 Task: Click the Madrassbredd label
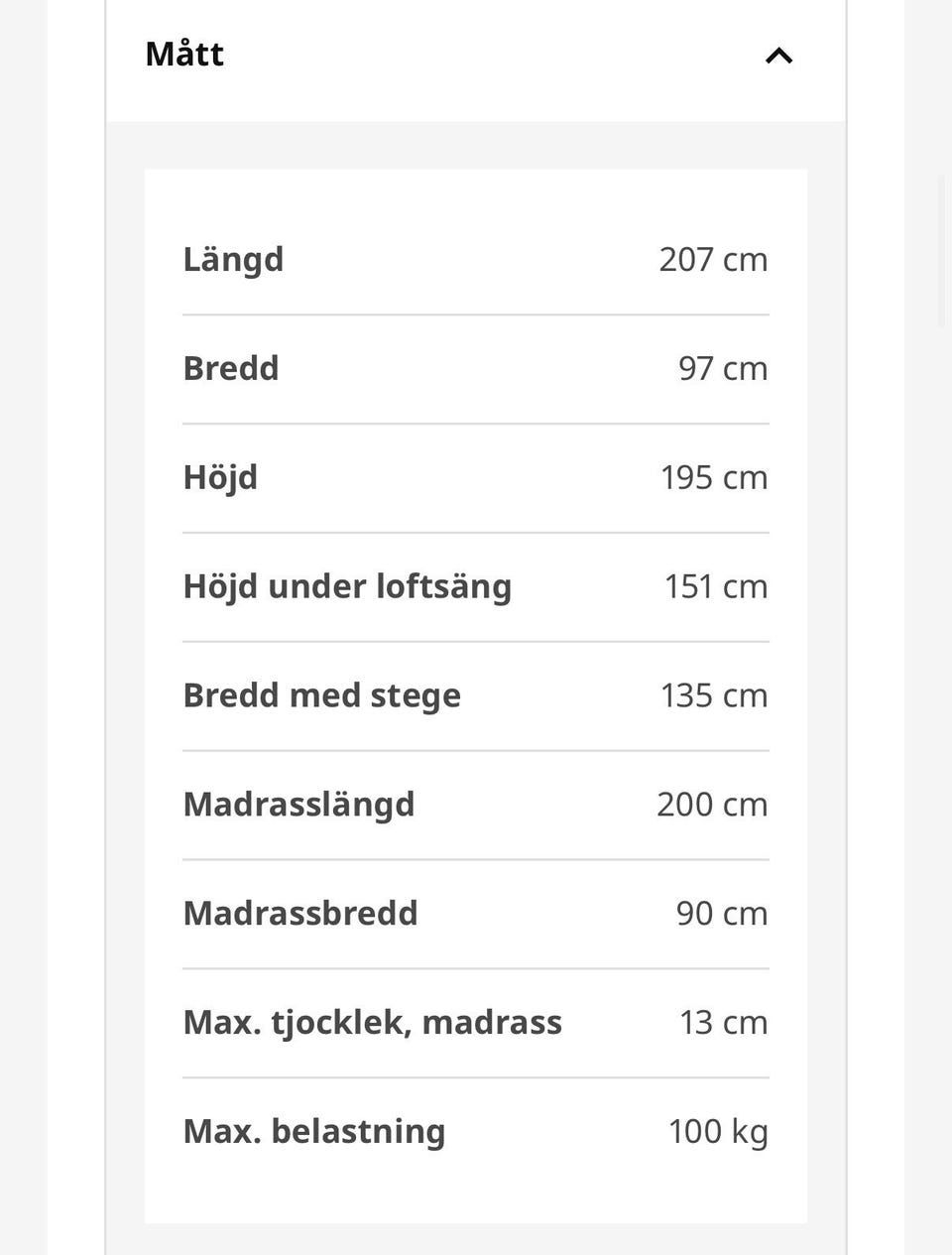tap(300, 913)
